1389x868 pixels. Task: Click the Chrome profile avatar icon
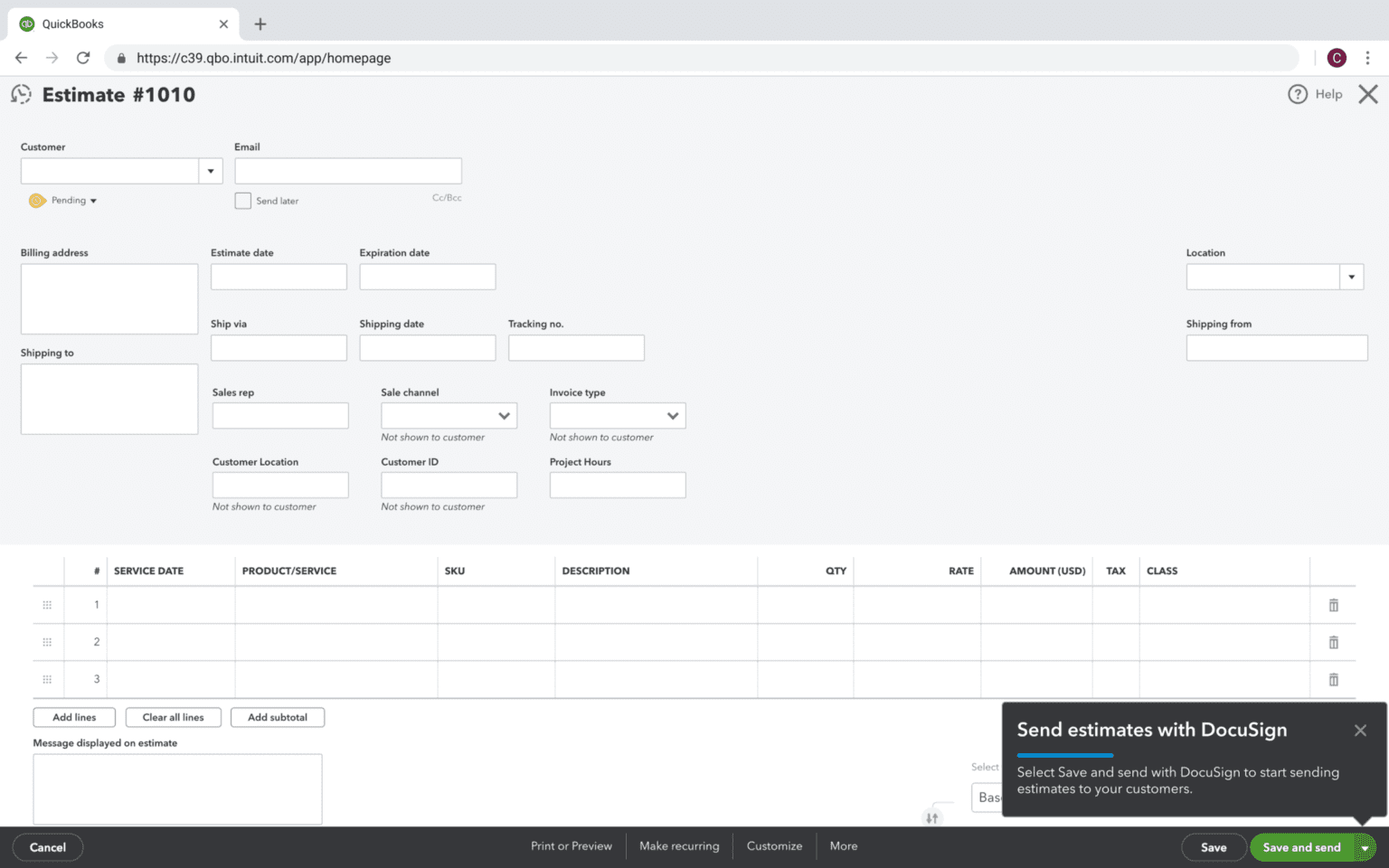[1337, 57]
